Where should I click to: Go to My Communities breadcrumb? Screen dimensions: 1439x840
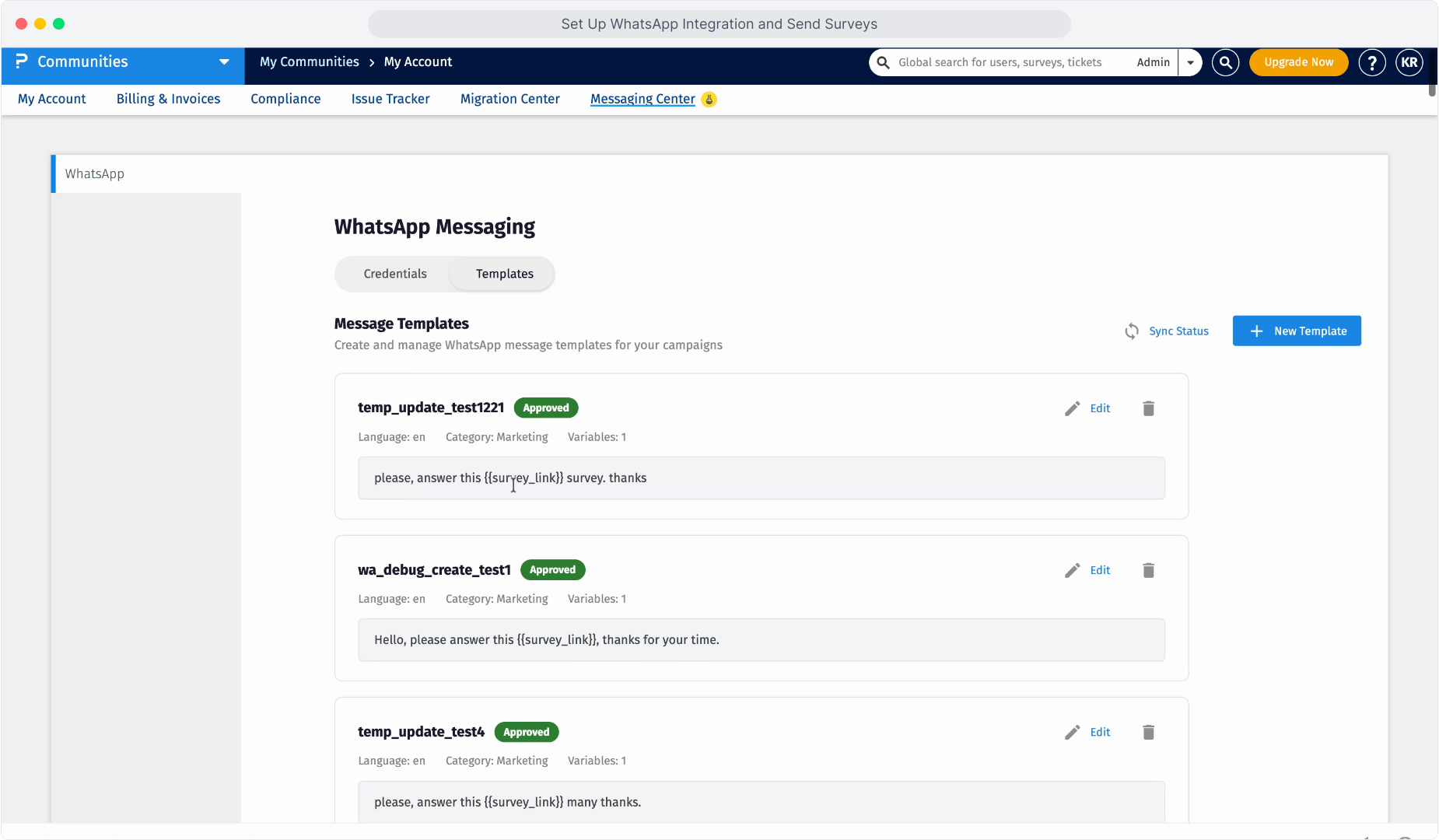[310, 61]
